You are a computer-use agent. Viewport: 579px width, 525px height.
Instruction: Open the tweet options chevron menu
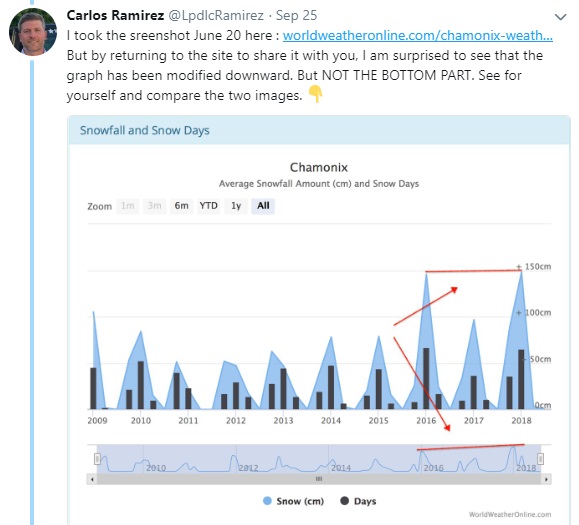click(560, 17)
